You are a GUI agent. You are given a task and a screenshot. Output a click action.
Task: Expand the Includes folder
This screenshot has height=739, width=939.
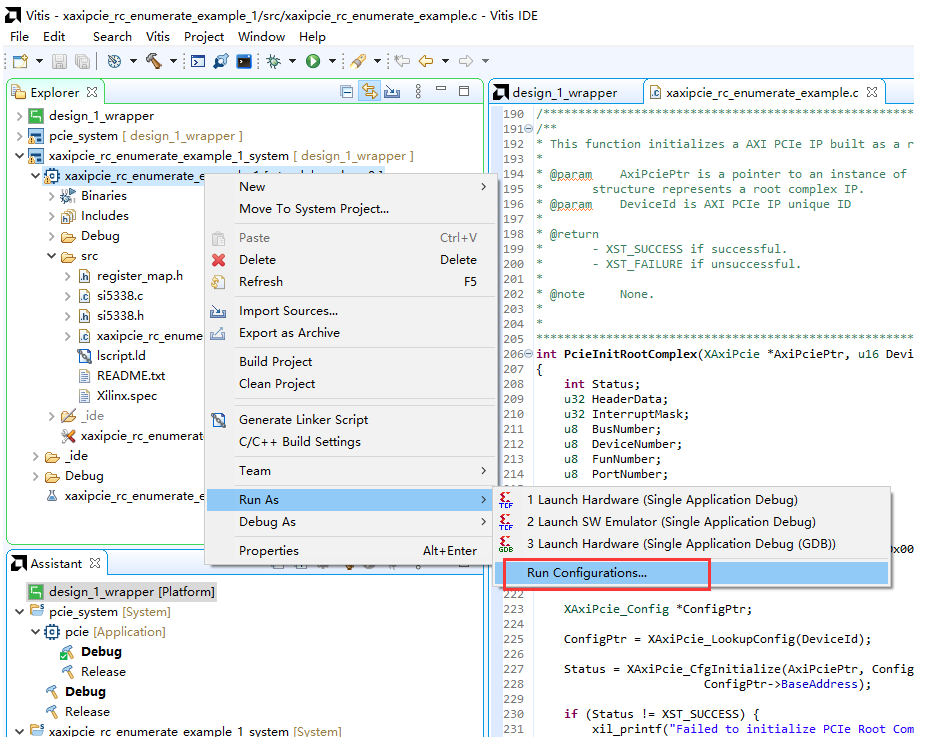pos(52,216)
